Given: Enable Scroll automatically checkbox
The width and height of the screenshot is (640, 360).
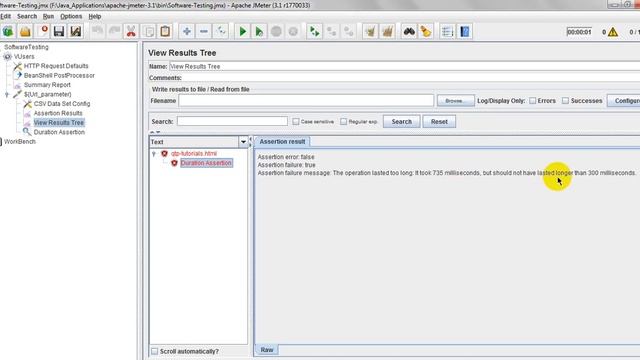Looking at the screenshot, I should (x=154, y=351).
